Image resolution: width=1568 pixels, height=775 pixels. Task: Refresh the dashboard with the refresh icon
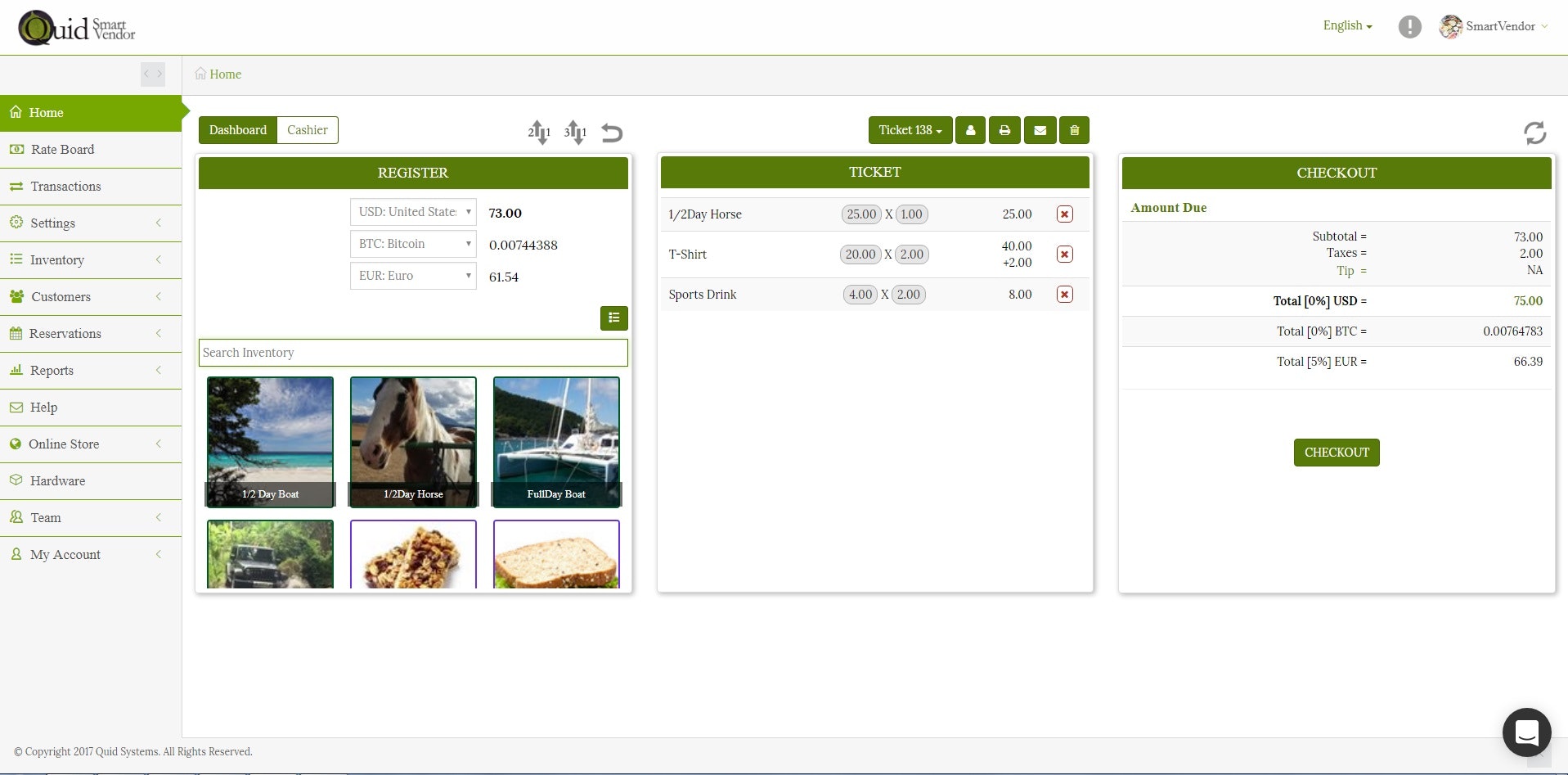1534,133
